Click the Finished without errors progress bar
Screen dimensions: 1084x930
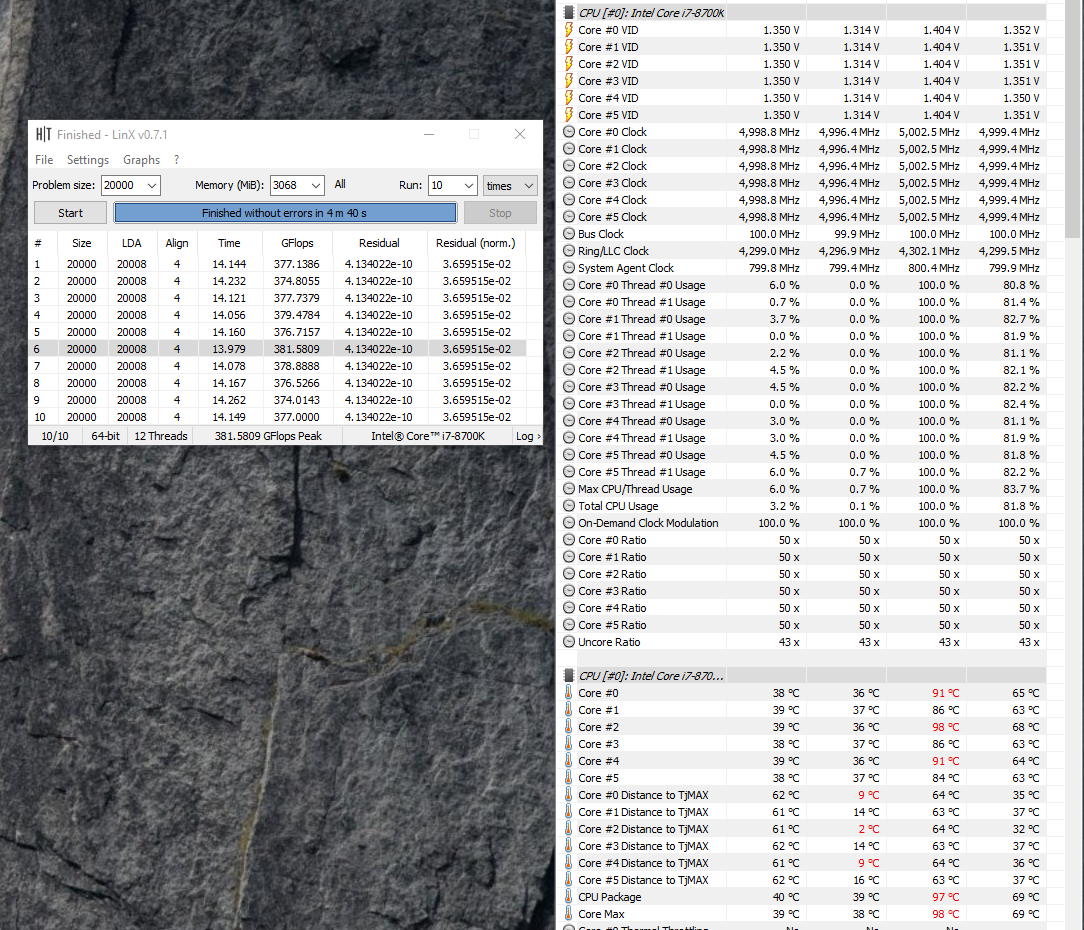click(285, 213)
